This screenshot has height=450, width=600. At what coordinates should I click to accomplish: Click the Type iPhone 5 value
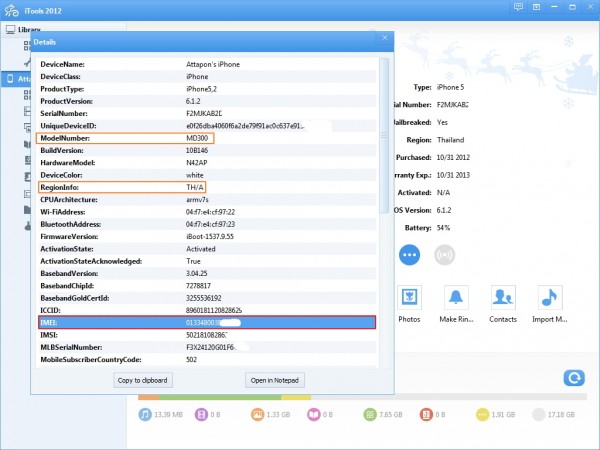tap(450, 87)
